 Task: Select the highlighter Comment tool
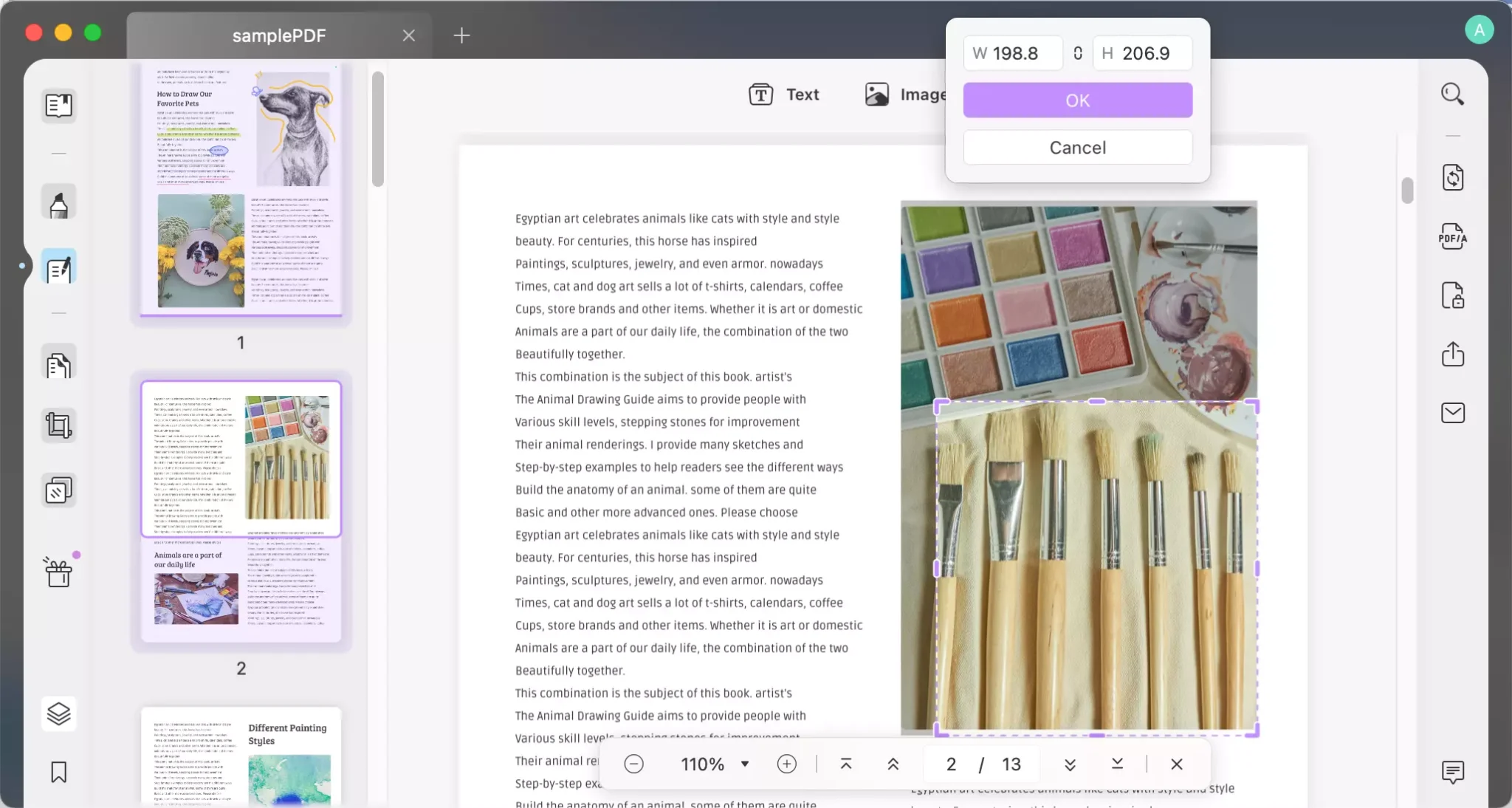(58, 202)
